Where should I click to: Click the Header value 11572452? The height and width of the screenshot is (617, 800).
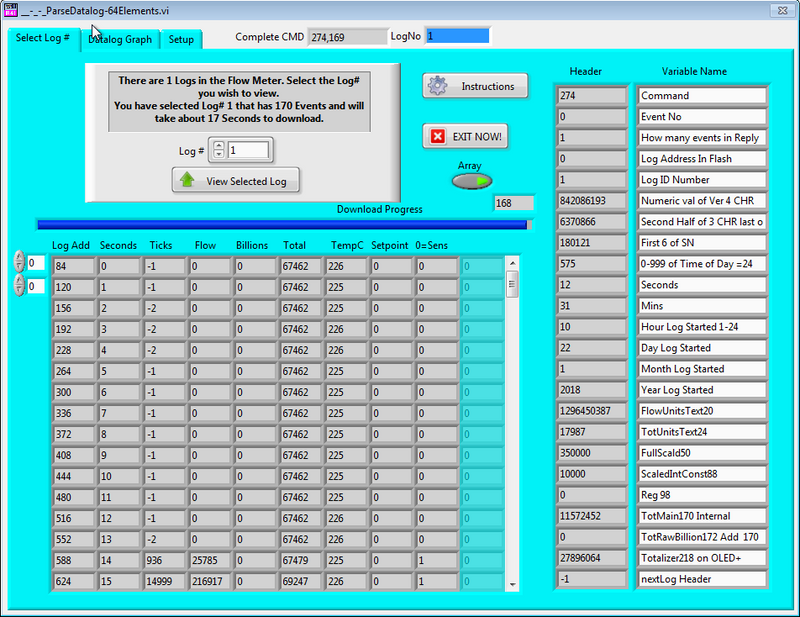click(x=592, y=515)
